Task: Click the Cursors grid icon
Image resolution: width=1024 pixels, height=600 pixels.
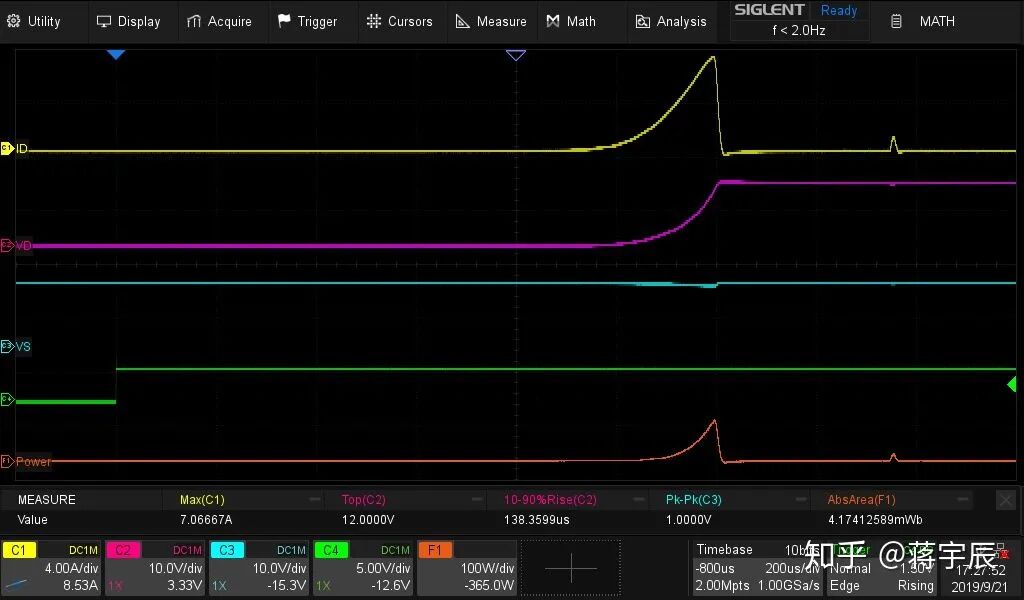Action: point(374,21)
